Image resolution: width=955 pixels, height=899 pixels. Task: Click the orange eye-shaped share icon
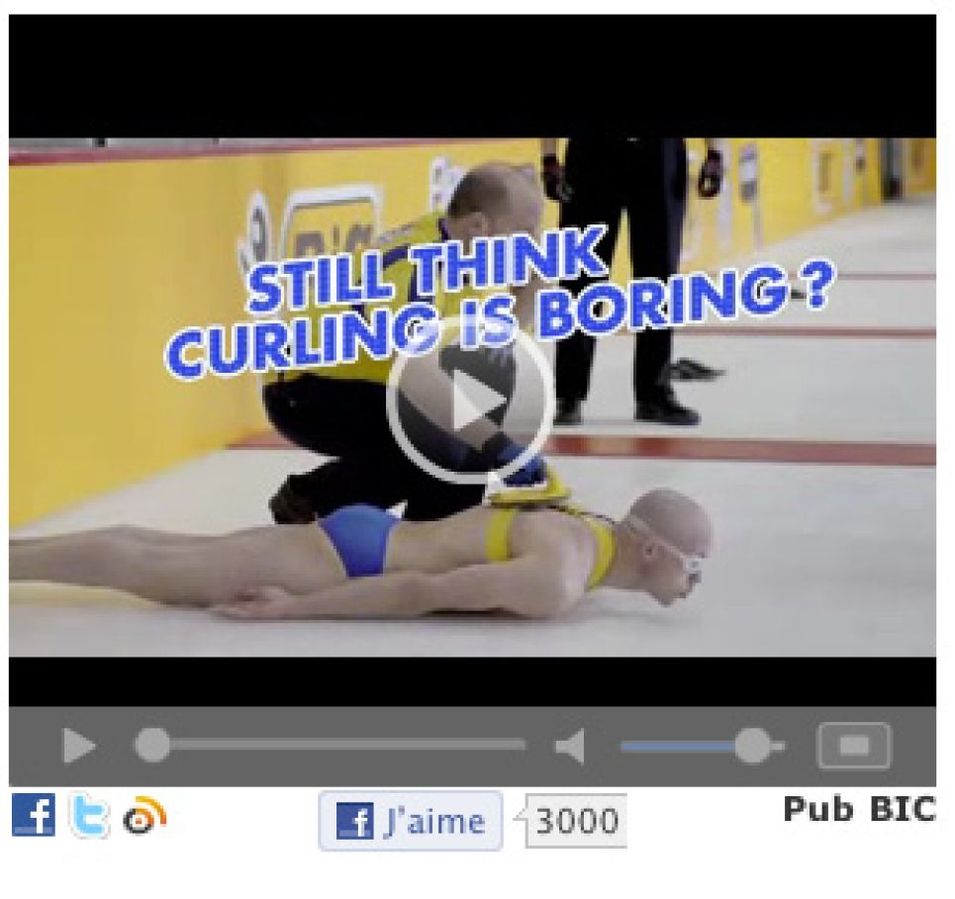click(144, 815)
